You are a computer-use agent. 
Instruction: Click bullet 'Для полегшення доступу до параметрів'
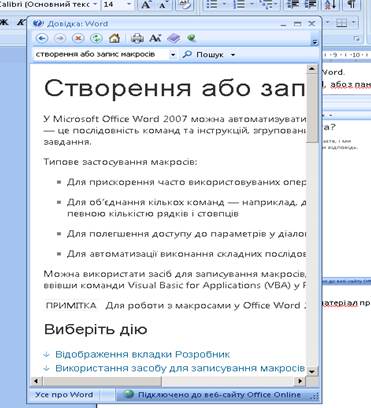click(186, 234)
